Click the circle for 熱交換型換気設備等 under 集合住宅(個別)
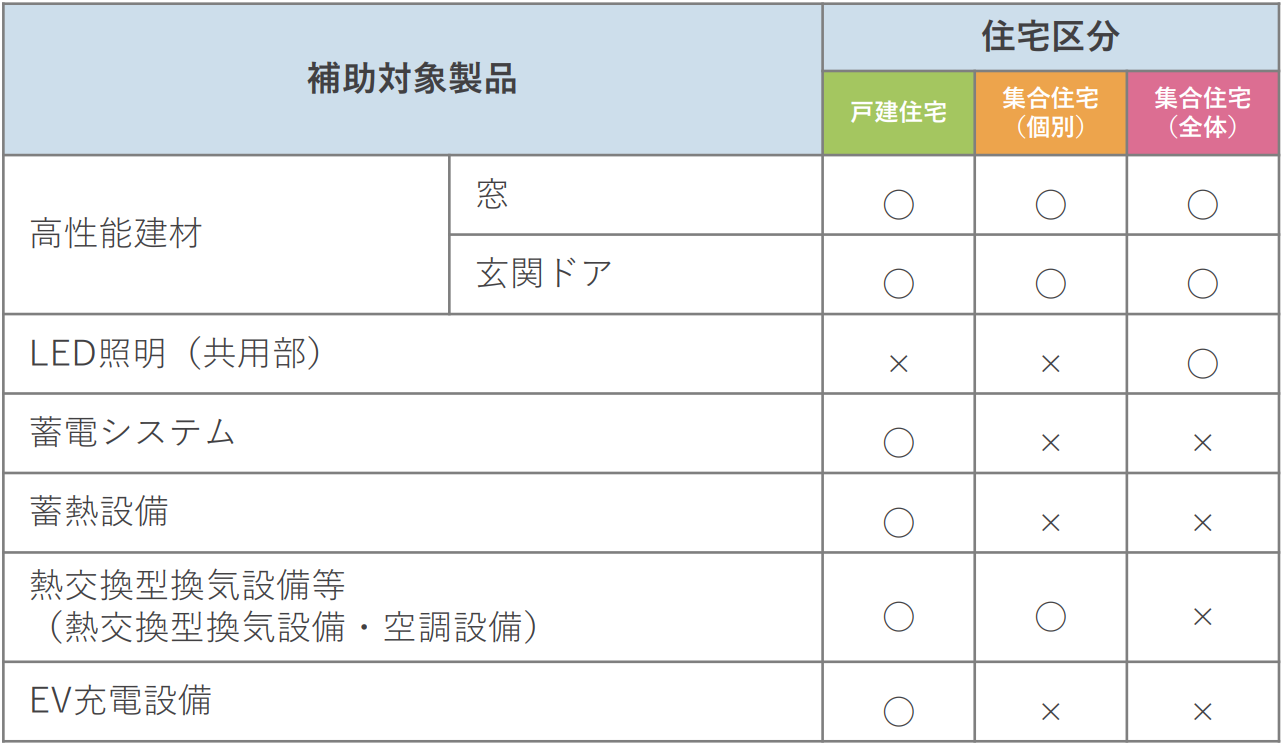Image resolution: width=1284 pixels, height=745 pixels. tap(1050, 616)
